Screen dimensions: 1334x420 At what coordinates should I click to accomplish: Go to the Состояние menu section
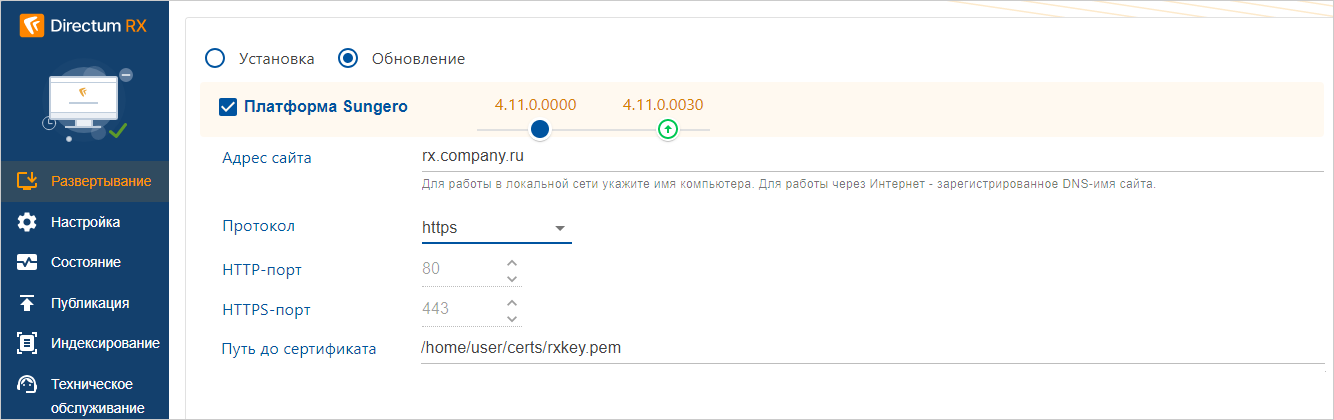click(x=85, y=262)
